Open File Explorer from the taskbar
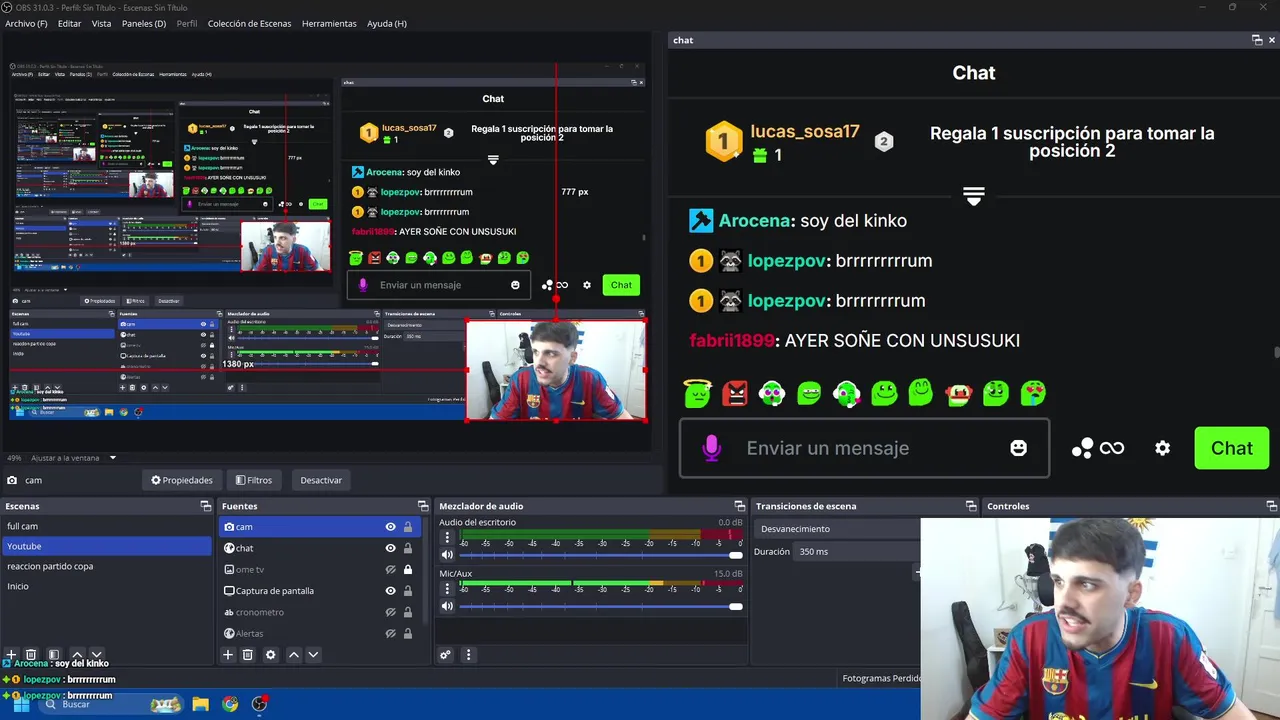Screen dimensions: 1280x720 [200, 704]
